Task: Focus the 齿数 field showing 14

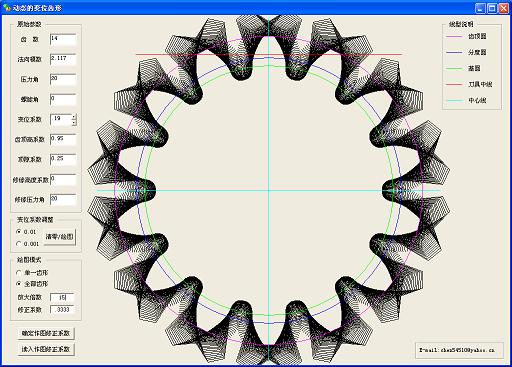Action: pyautogui.click(x=63, y=39)
